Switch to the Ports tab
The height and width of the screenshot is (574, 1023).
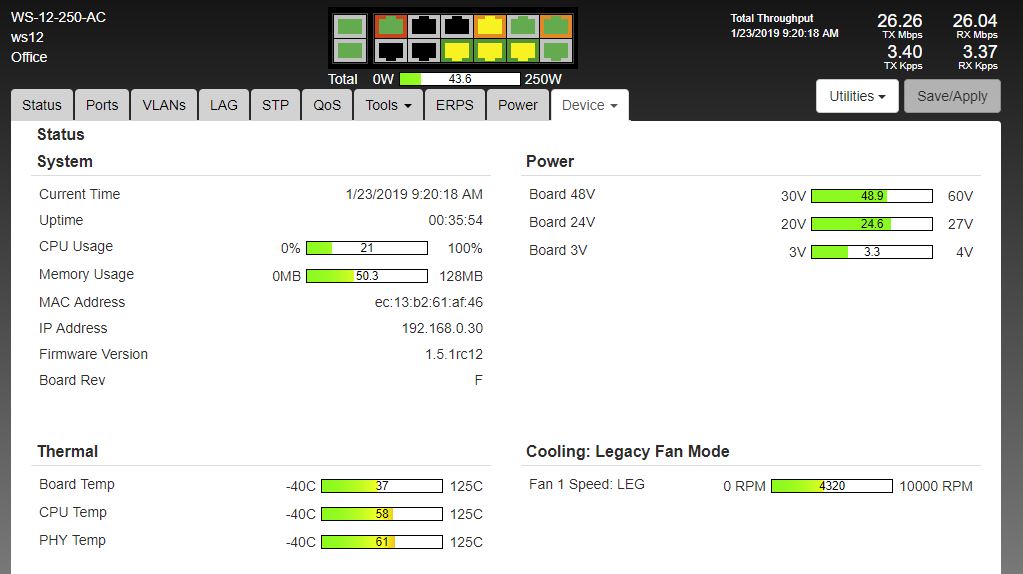[102, 105]
